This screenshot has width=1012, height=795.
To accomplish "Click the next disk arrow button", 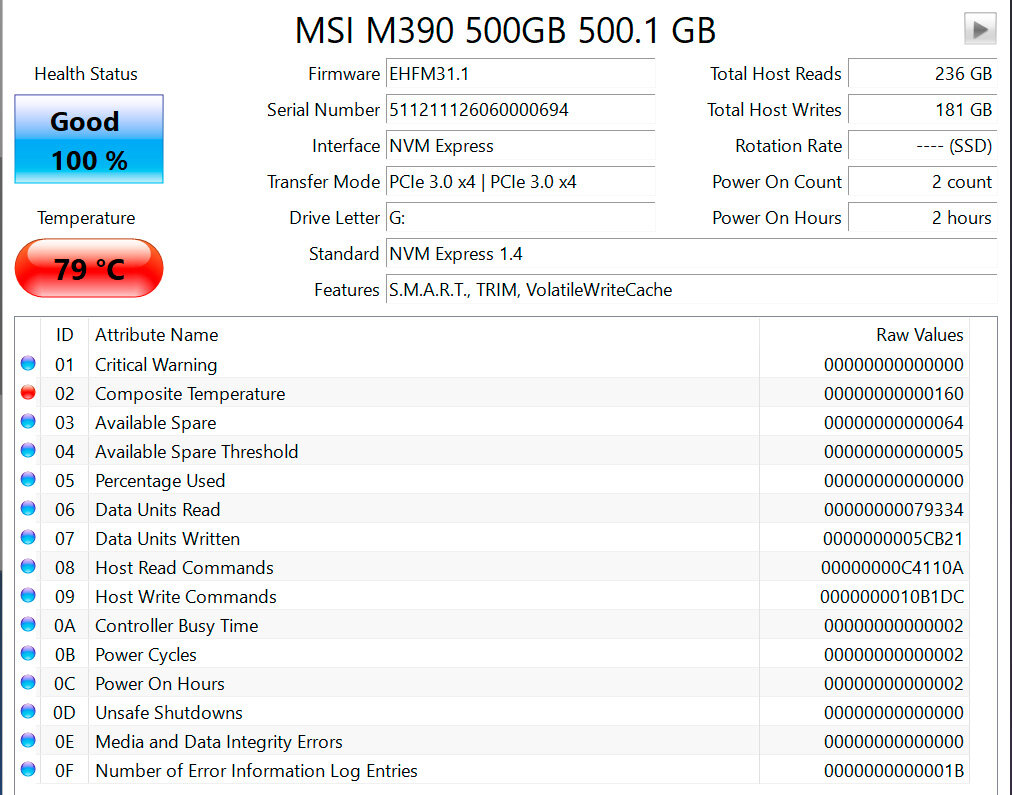I will (980, 29).
